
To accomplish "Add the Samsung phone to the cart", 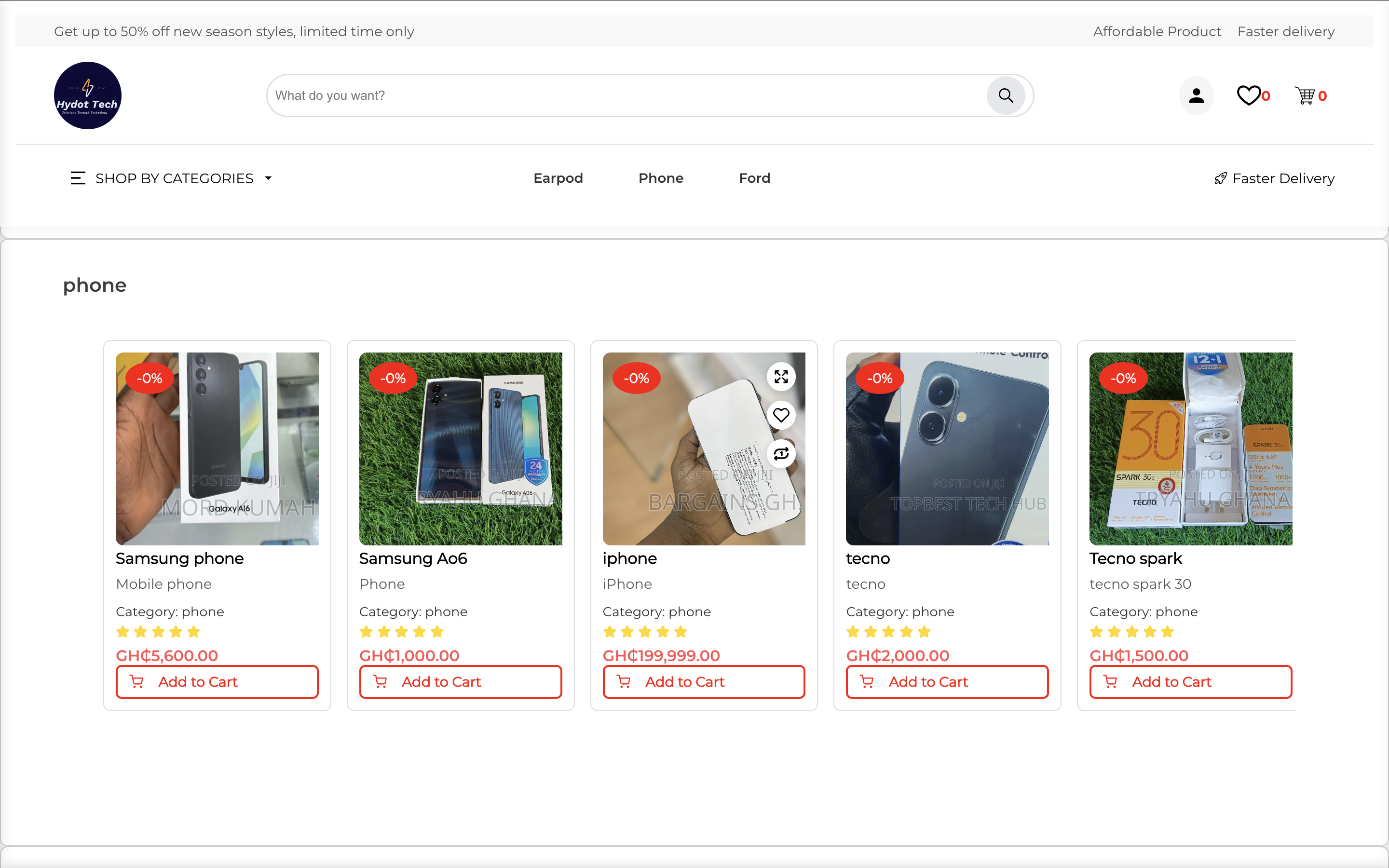I will click(x=217, y=681).
